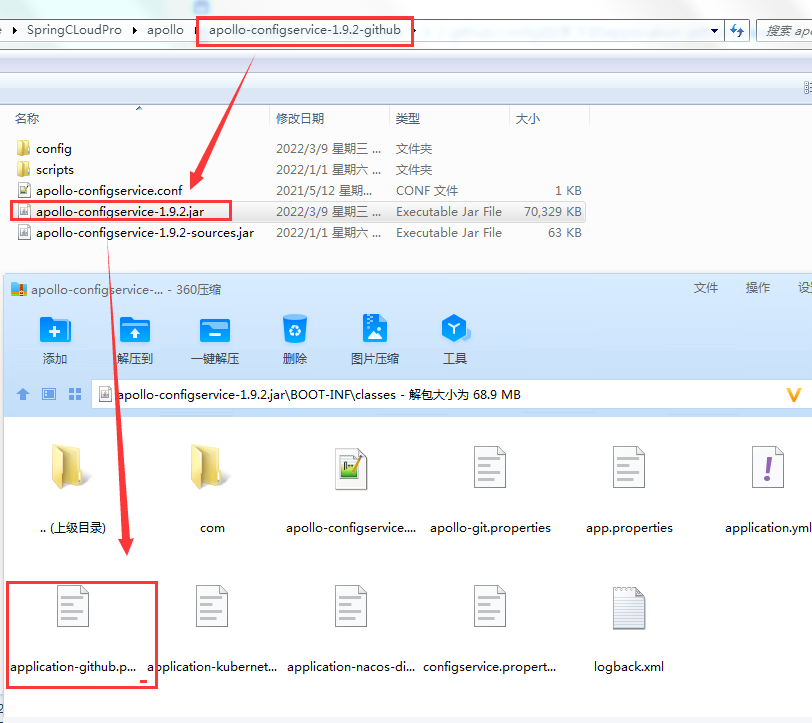
Task: Open the 工具 (Tools) icon
Action: coord(455,328)
